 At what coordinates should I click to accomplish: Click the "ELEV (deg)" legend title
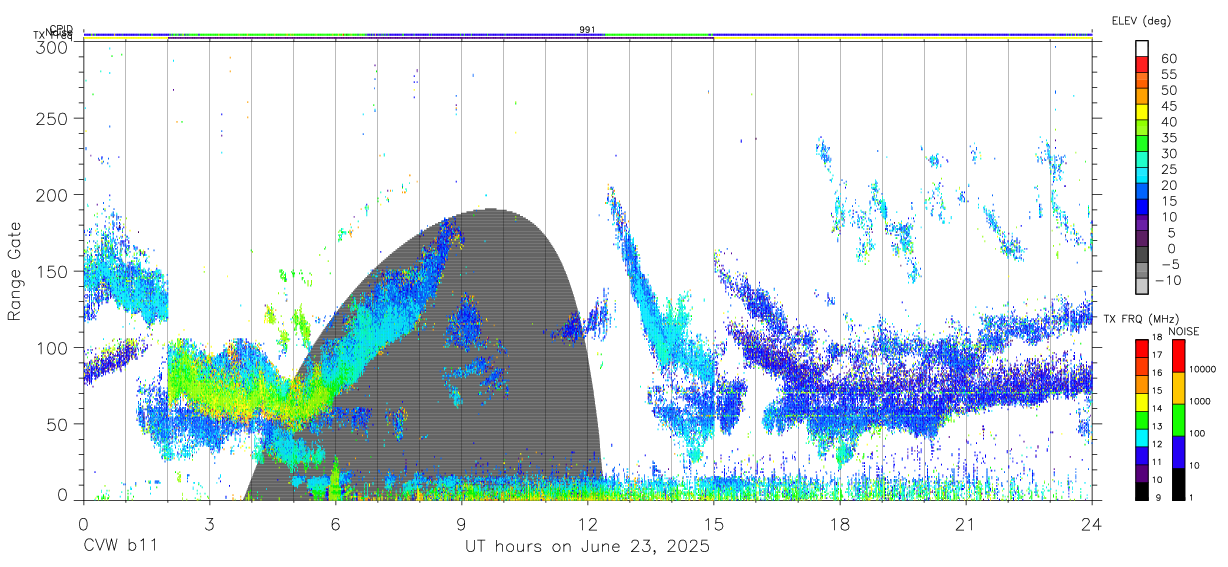point(1141,21)
